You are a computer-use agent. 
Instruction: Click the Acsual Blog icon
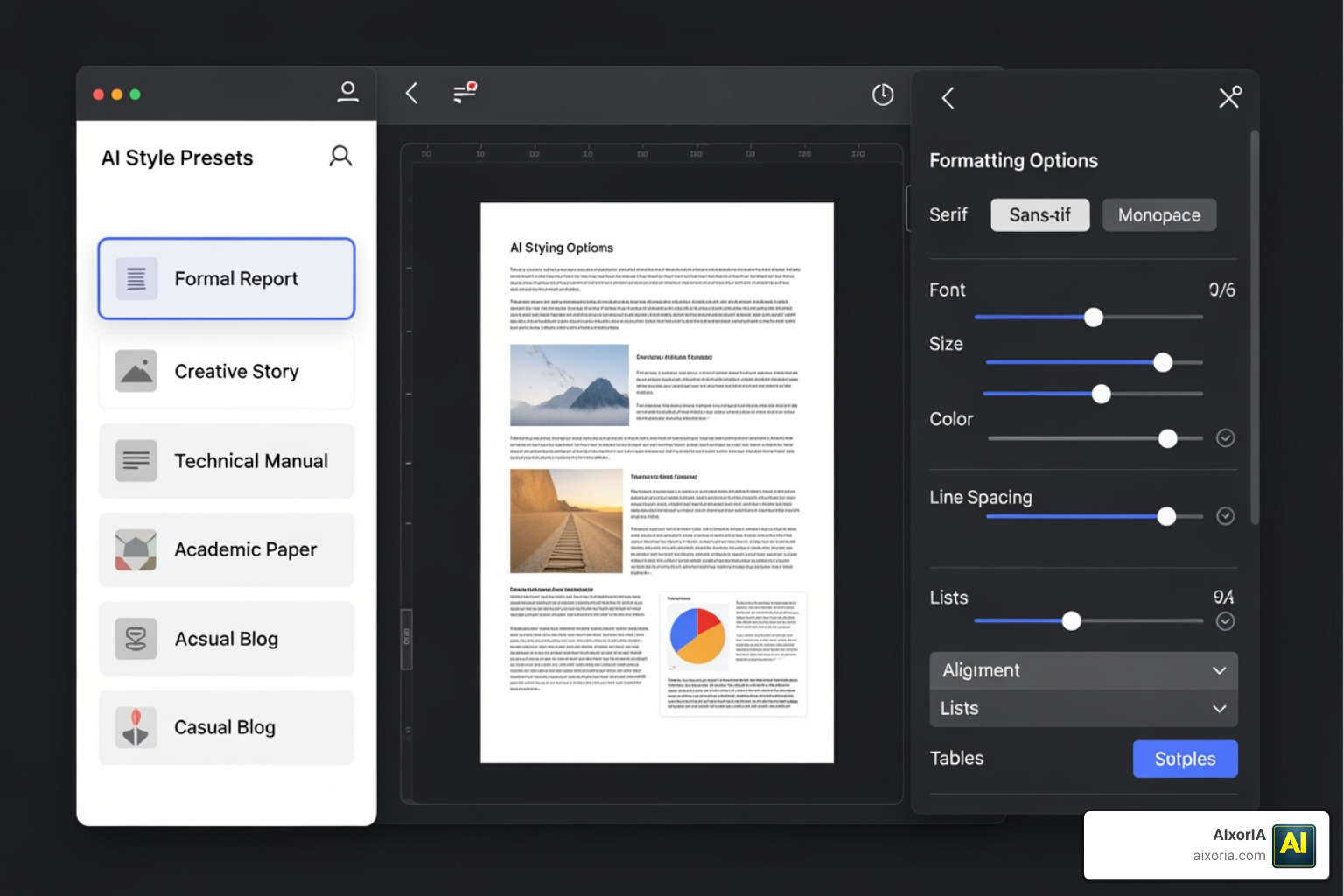136,639
